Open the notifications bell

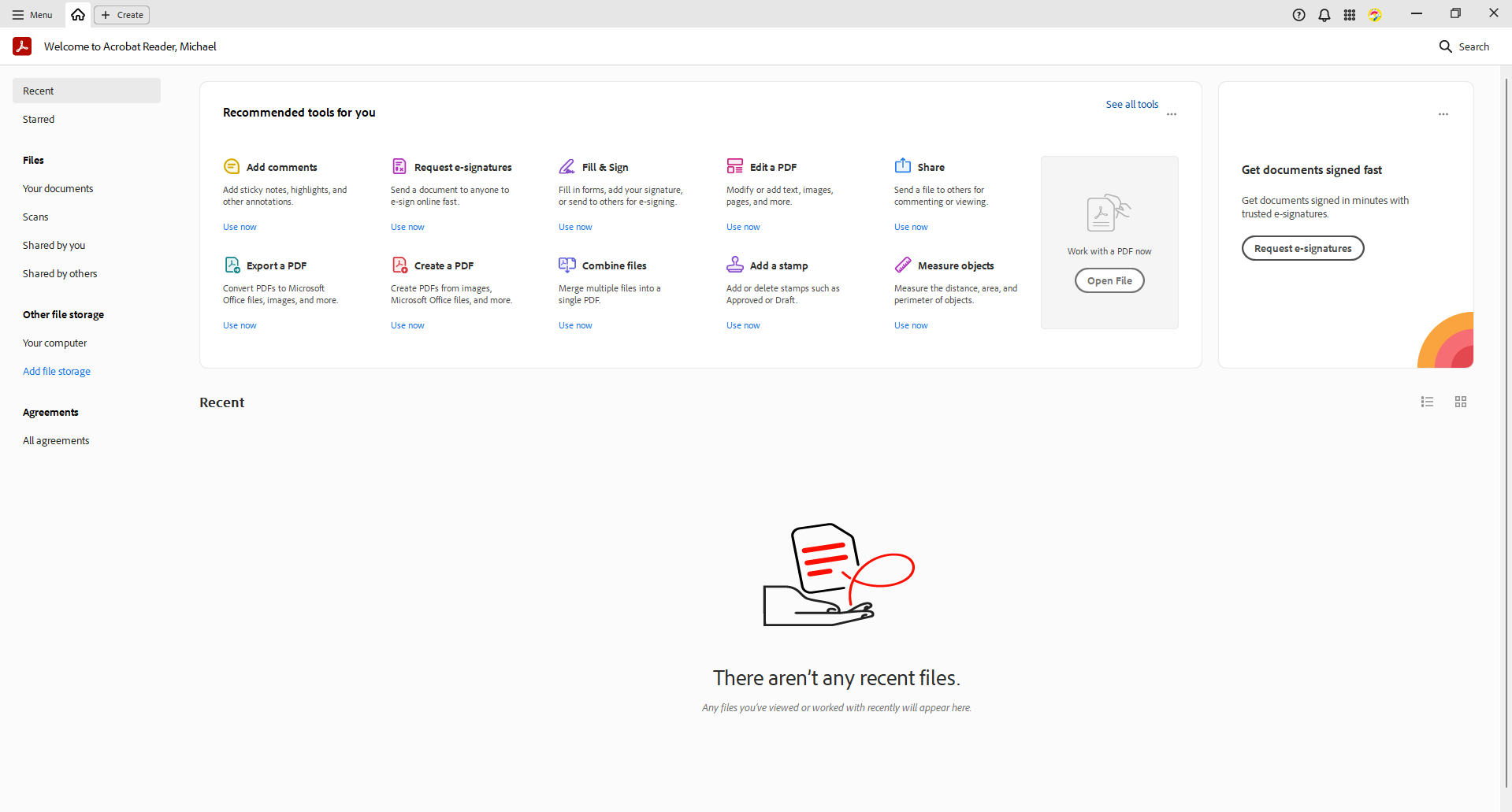tap(1324, 15)
